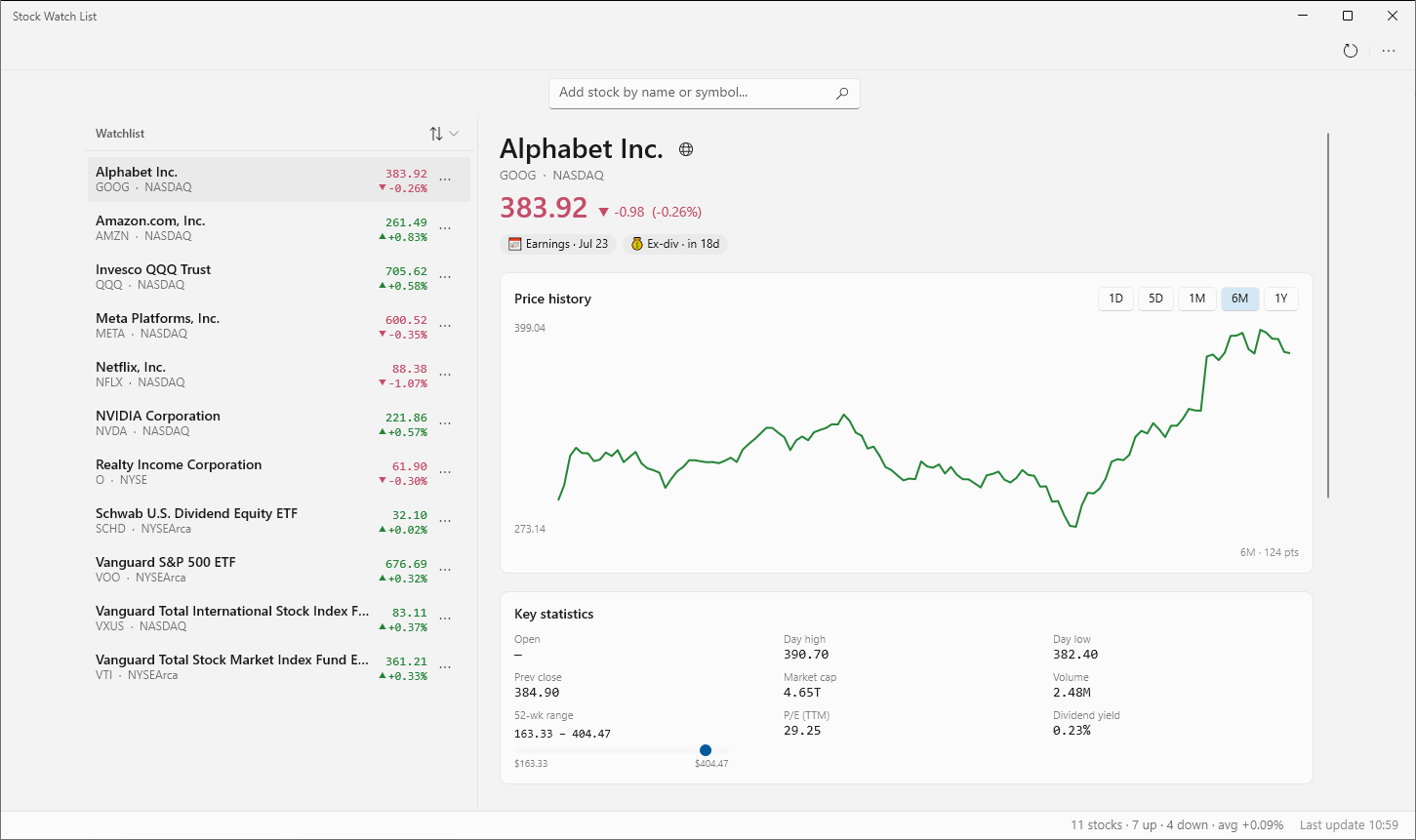Viewport: 1416px width, 840px height.
Task: Select the 6M price history range
Action: [x=1239, y=299]
